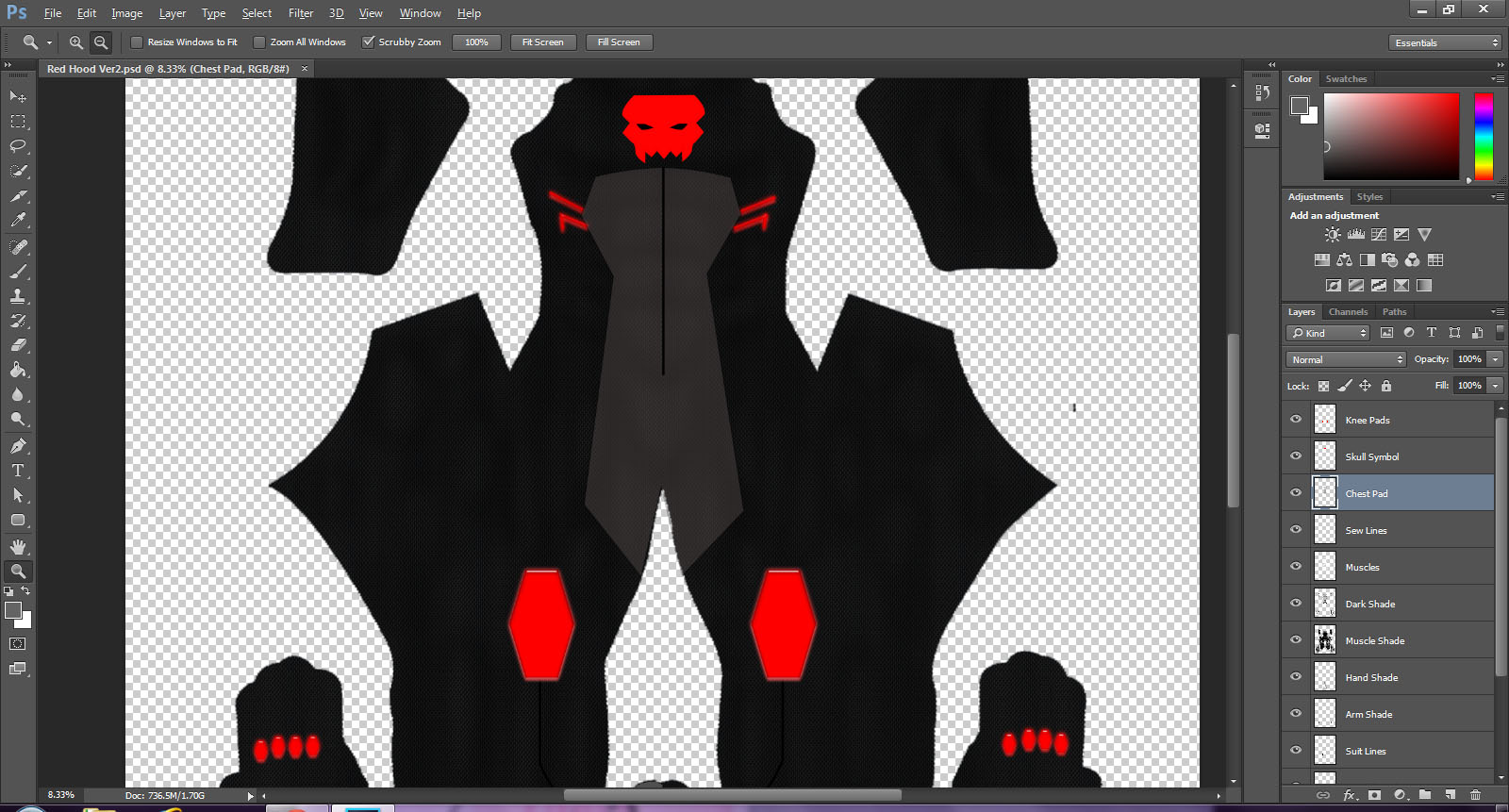1509x812 pixels.
Task: Select the Crop tool
Action: click(x=18, y=196)
